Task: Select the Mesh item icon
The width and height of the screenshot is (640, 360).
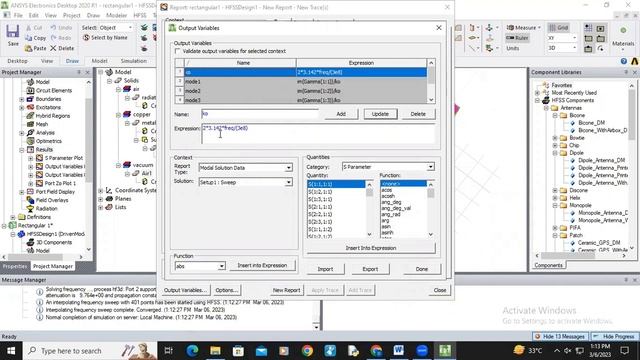Action: [30, 124]
